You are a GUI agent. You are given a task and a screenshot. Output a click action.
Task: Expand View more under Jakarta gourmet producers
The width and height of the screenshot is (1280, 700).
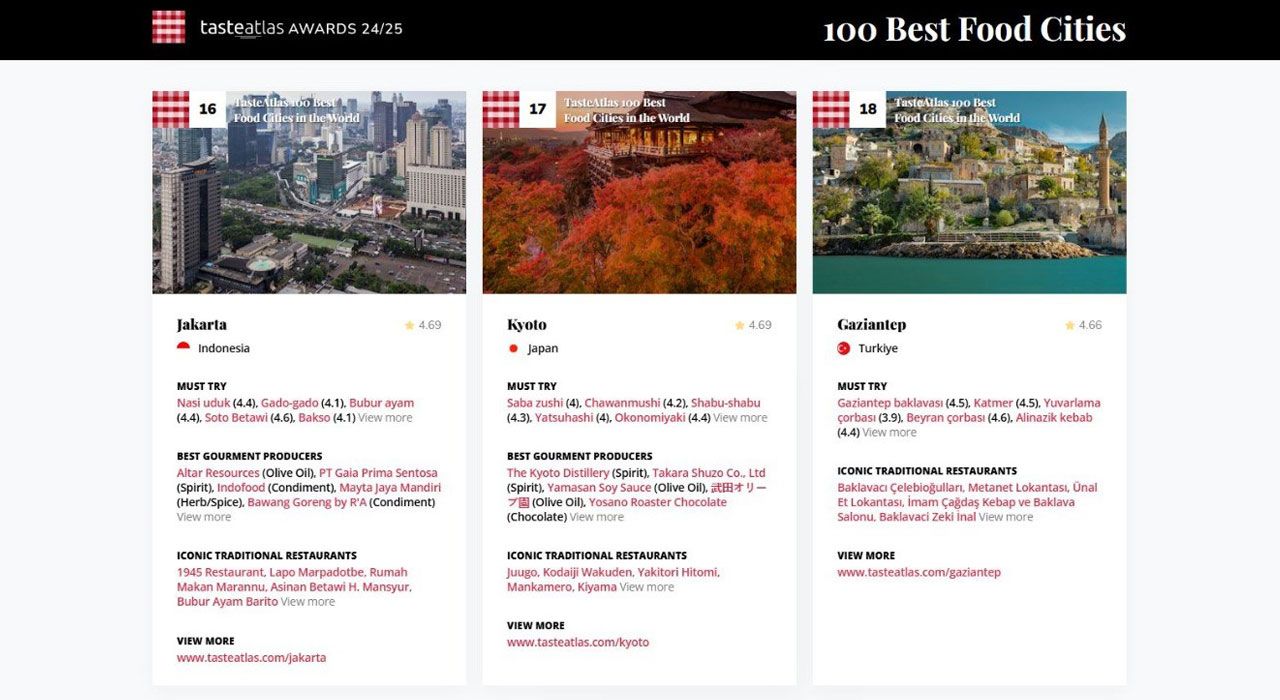click(x=204, y=517)
